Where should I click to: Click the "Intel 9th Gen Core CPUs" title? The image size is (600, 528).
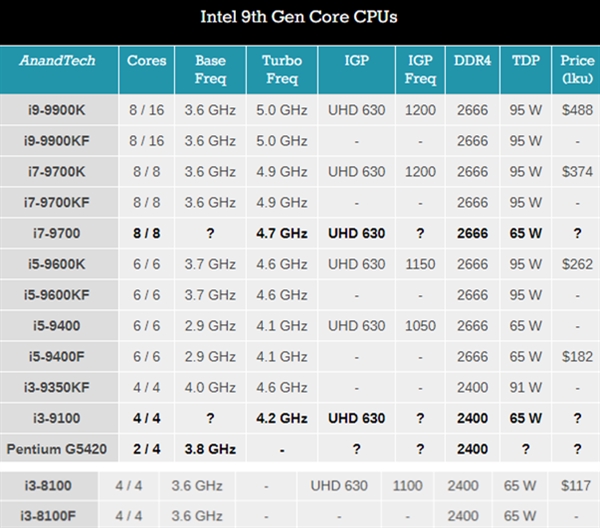[300, 18]
